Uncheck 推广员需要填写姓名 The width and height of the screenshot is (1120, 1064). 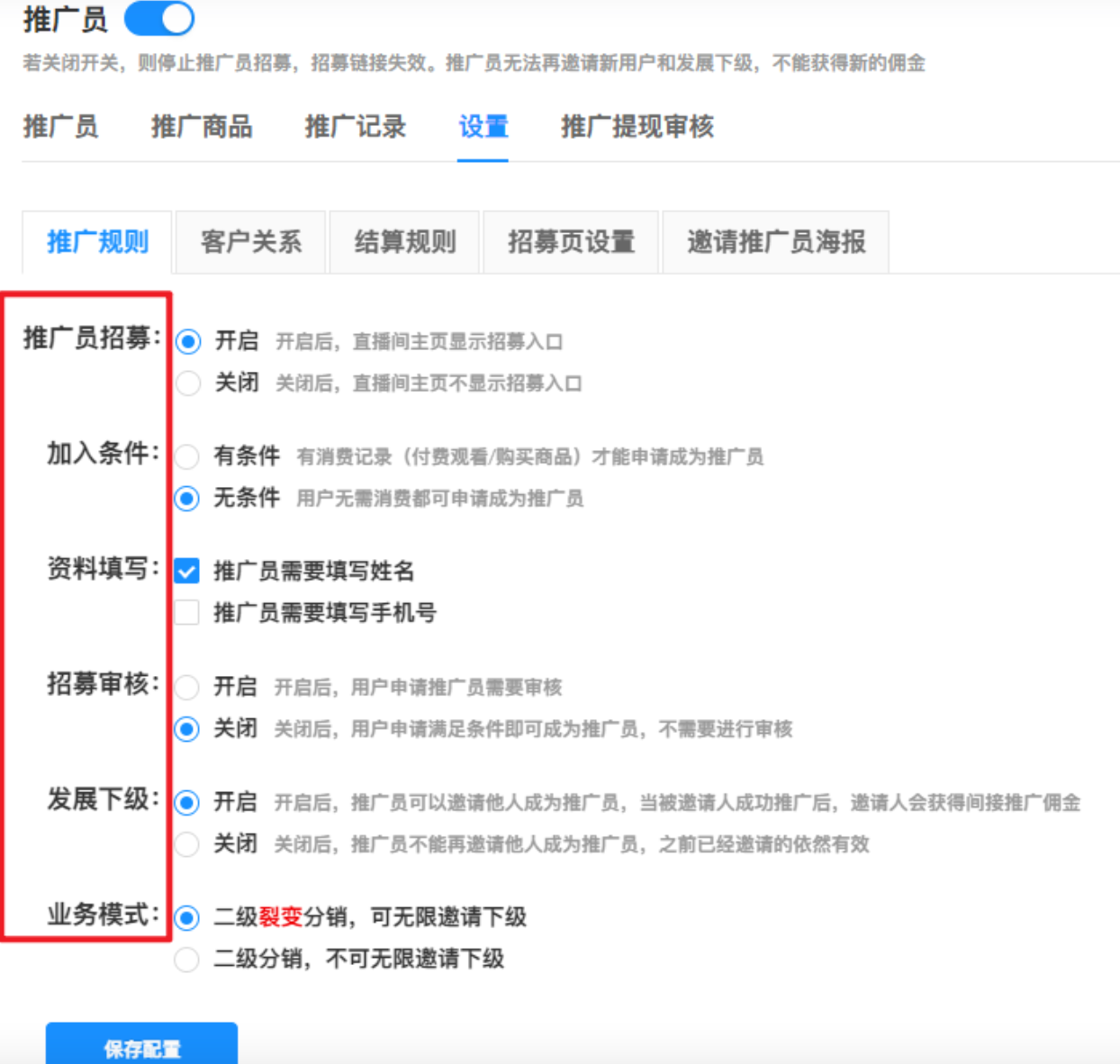(x=186, y=571)
